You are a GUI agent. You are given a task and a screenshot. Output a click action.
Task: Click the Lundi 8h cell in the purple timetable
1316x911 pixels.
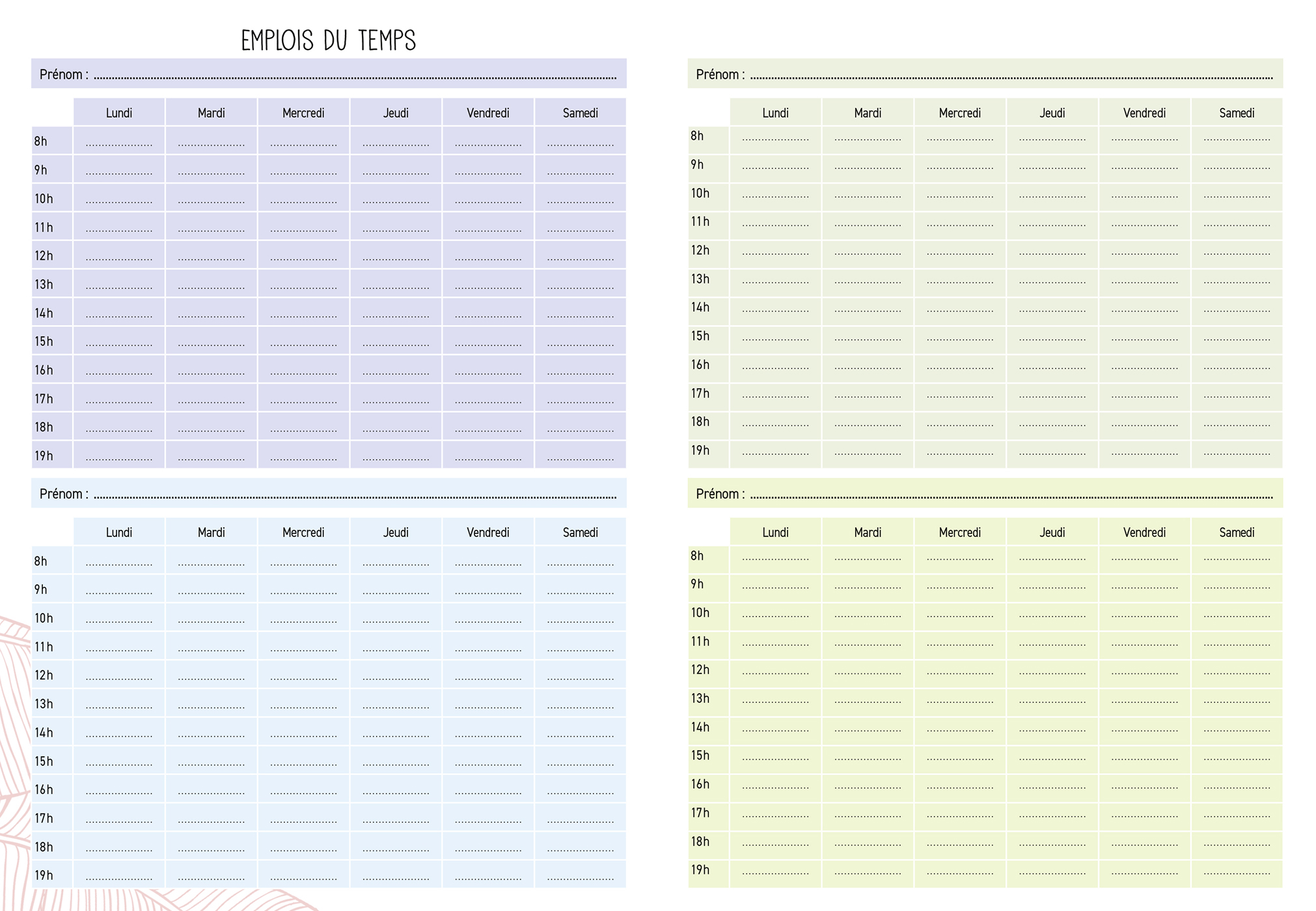(x=119, y=141)
